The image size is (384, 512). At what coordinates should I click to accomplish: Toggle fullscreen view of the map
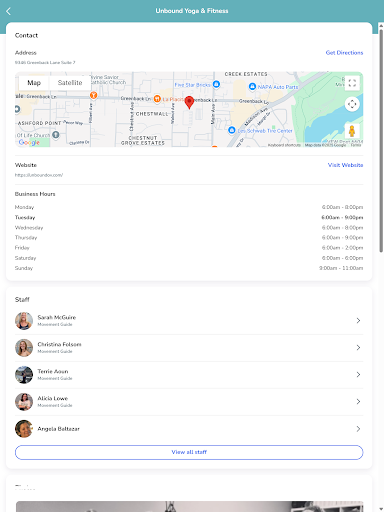pyautogui.click(x=352, y=83)
